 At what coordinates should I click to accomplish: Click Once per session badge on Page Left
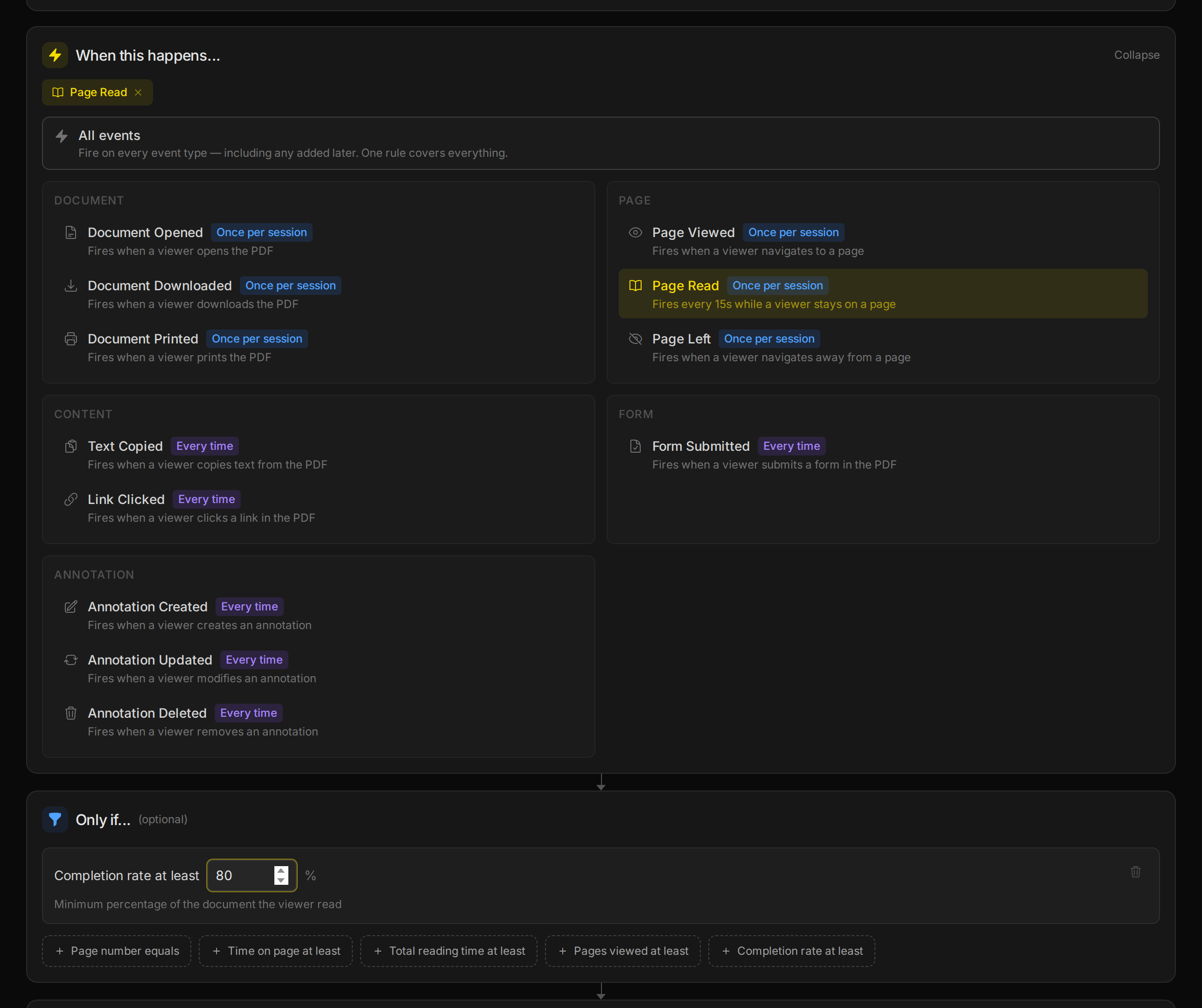(769, 339)
